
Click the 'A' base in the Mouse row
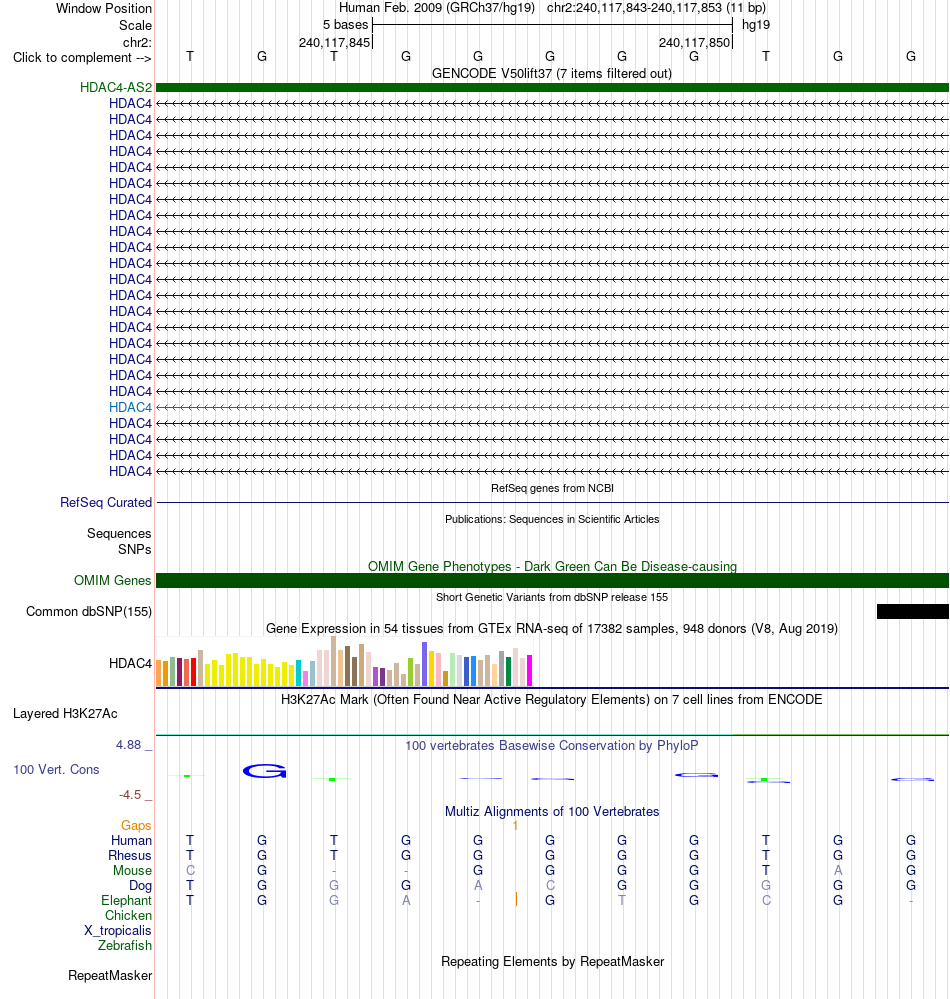(x=838, y=870)
